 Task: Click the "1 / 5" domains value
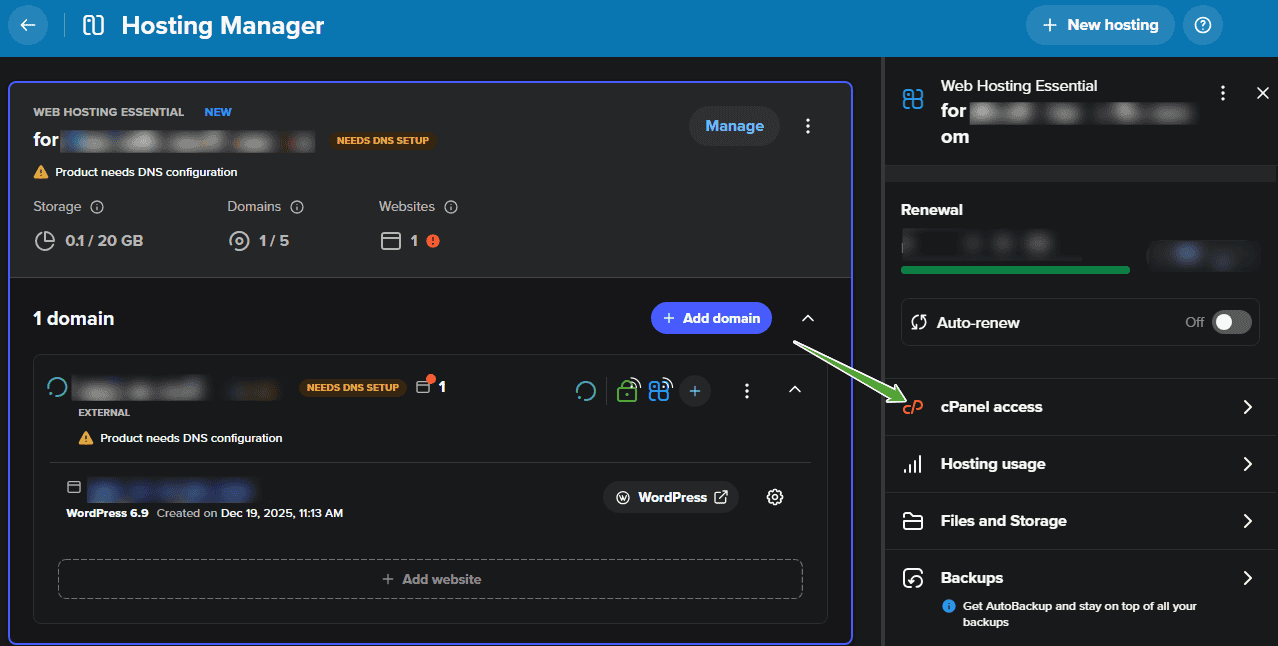[274, 241]
